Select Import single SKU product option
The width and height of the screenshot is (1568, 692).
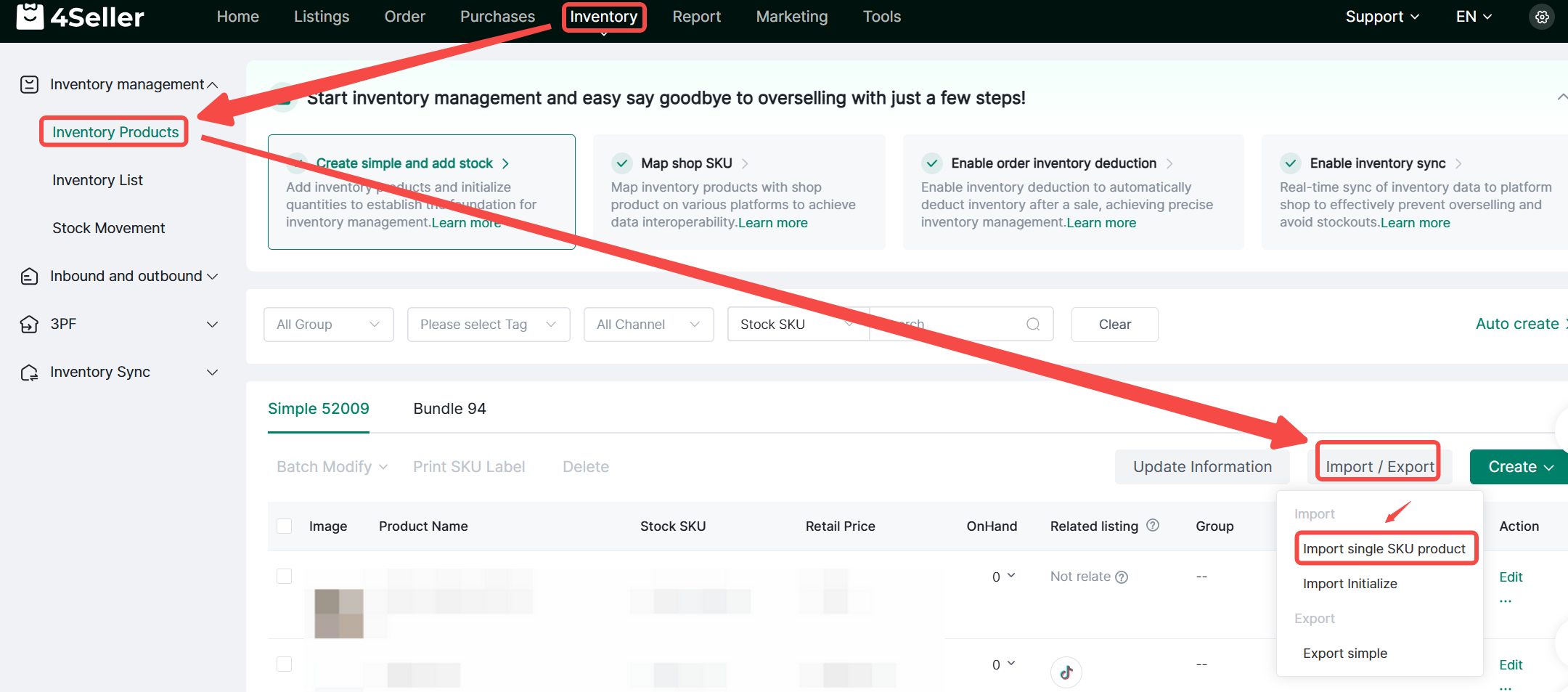pyautogui.click(x=1384, y=549)
